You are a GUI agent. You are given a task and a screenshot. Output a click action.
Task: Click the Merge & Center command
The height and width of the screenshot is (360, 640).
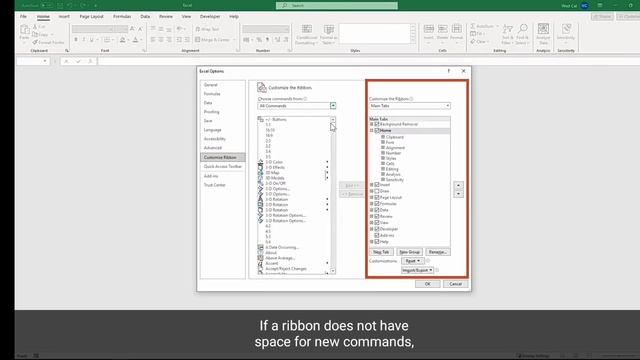click(x=213, y=40)
